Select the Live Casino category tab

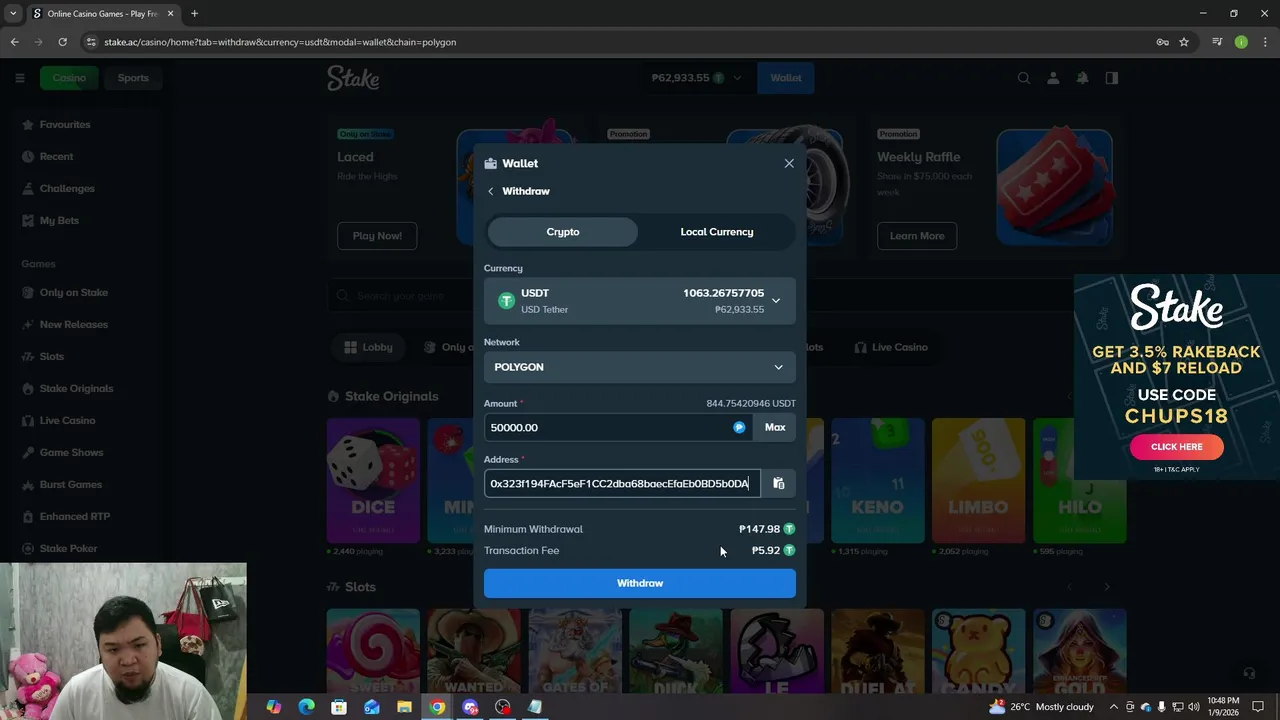click(x=891, y=347)
